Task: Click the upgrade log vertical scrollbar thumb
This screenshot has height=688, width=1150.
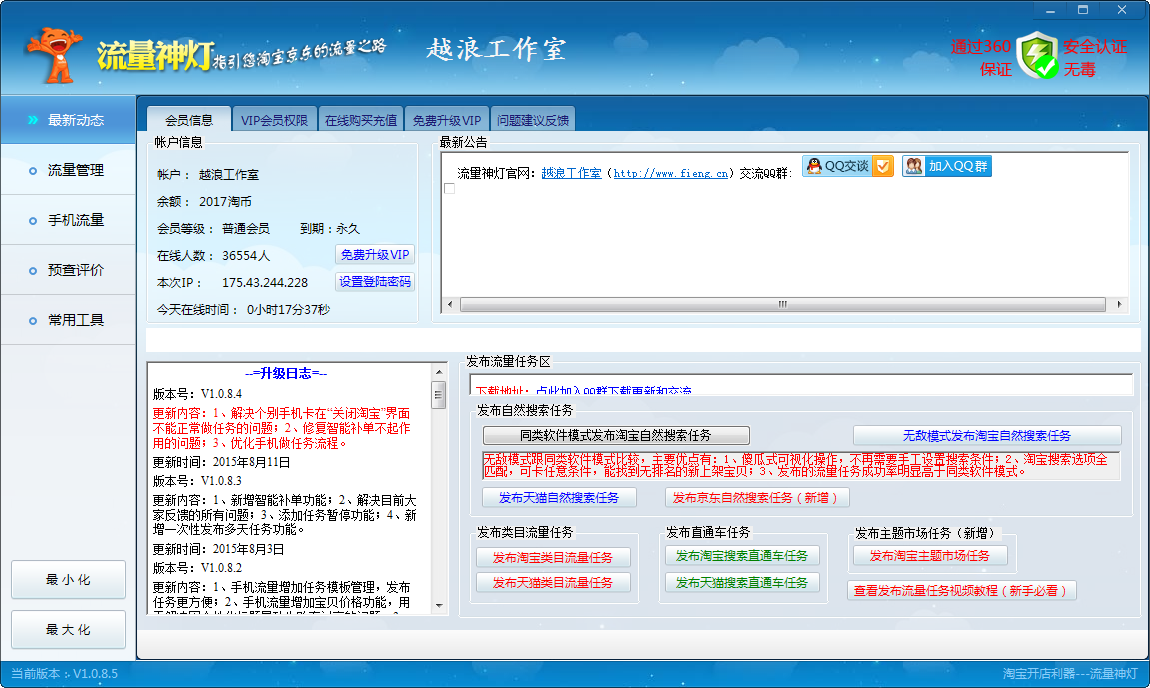Action: pos(439,395)
